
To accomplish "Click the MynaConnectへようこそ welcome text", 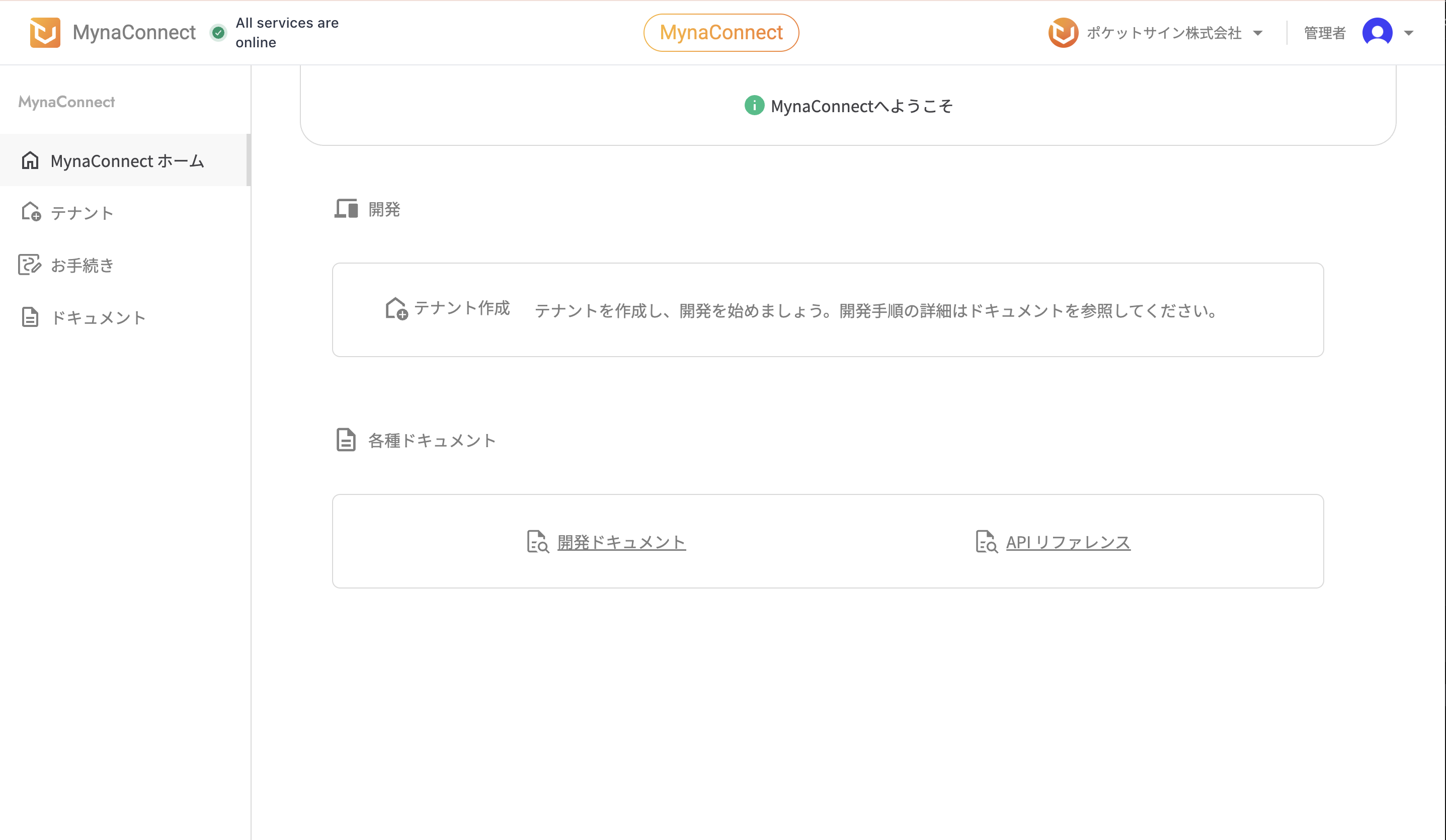I will click(861, 106).
